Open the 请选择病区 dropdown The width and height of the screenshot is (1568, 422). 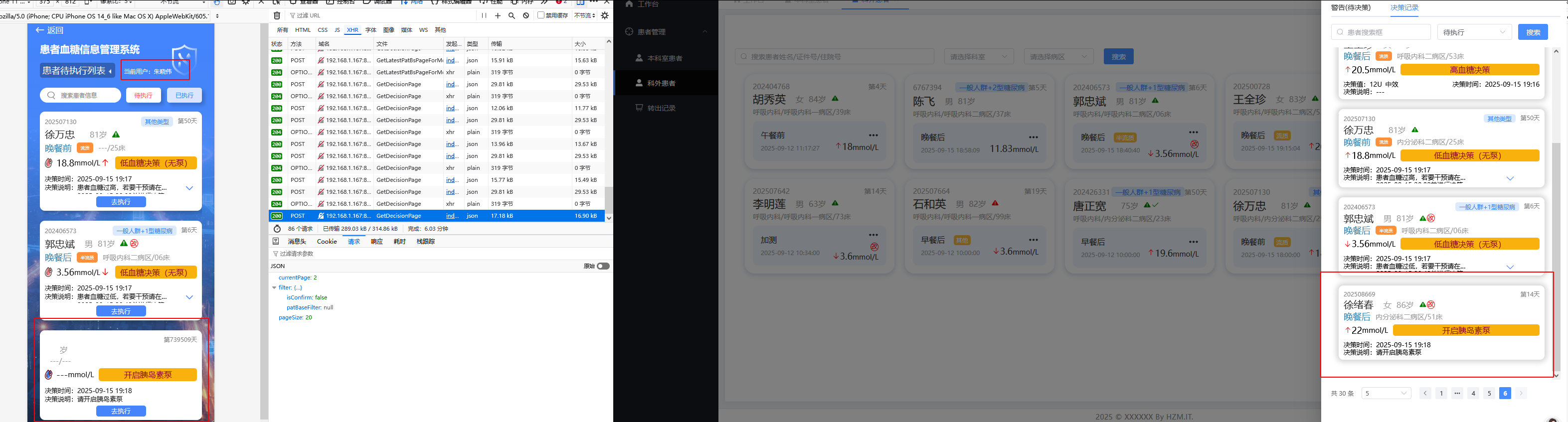click(x=1059, y=57)
